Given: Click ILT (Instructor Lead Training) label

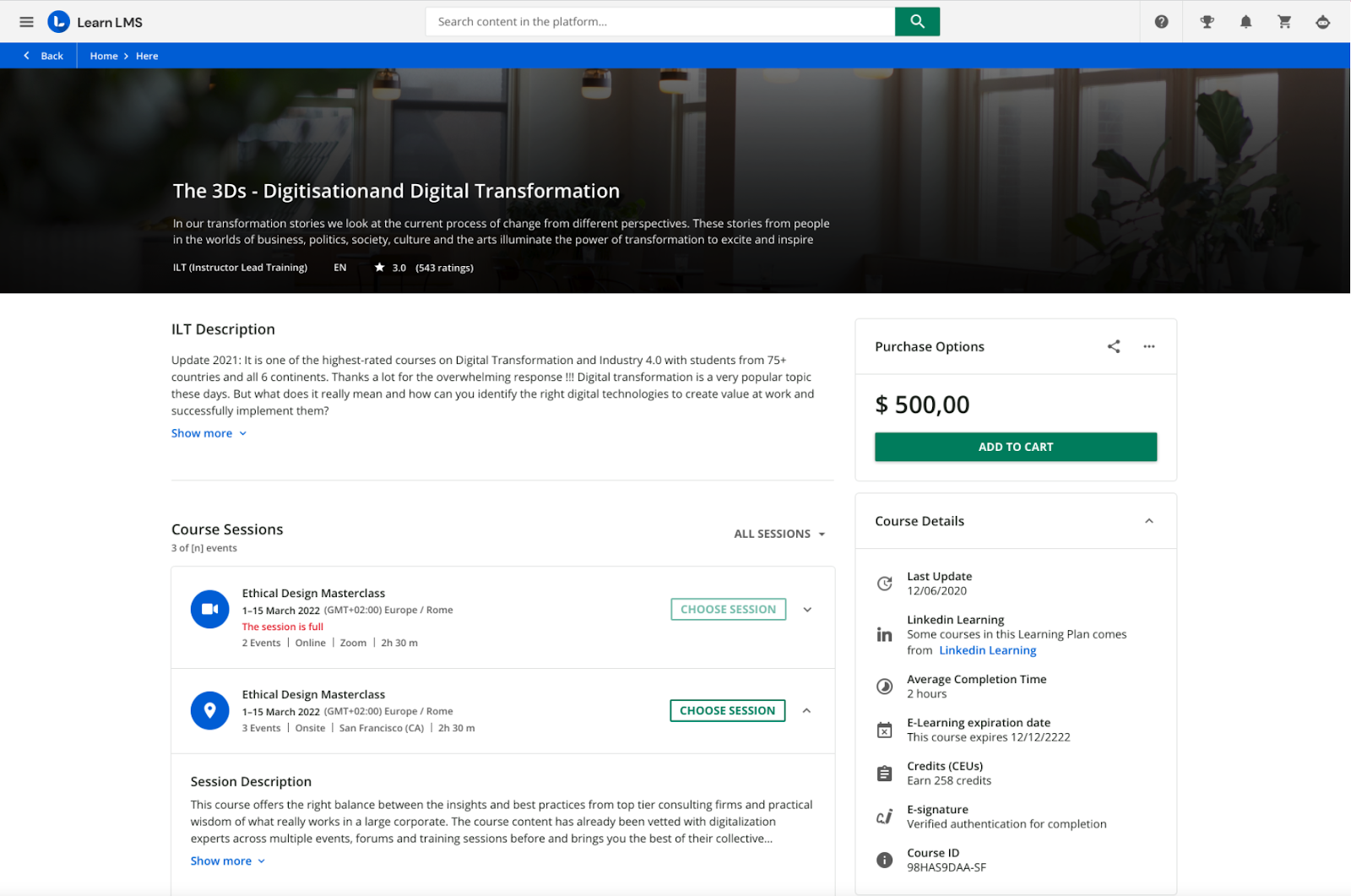Looking at the screenshot, I should point(240,268).
